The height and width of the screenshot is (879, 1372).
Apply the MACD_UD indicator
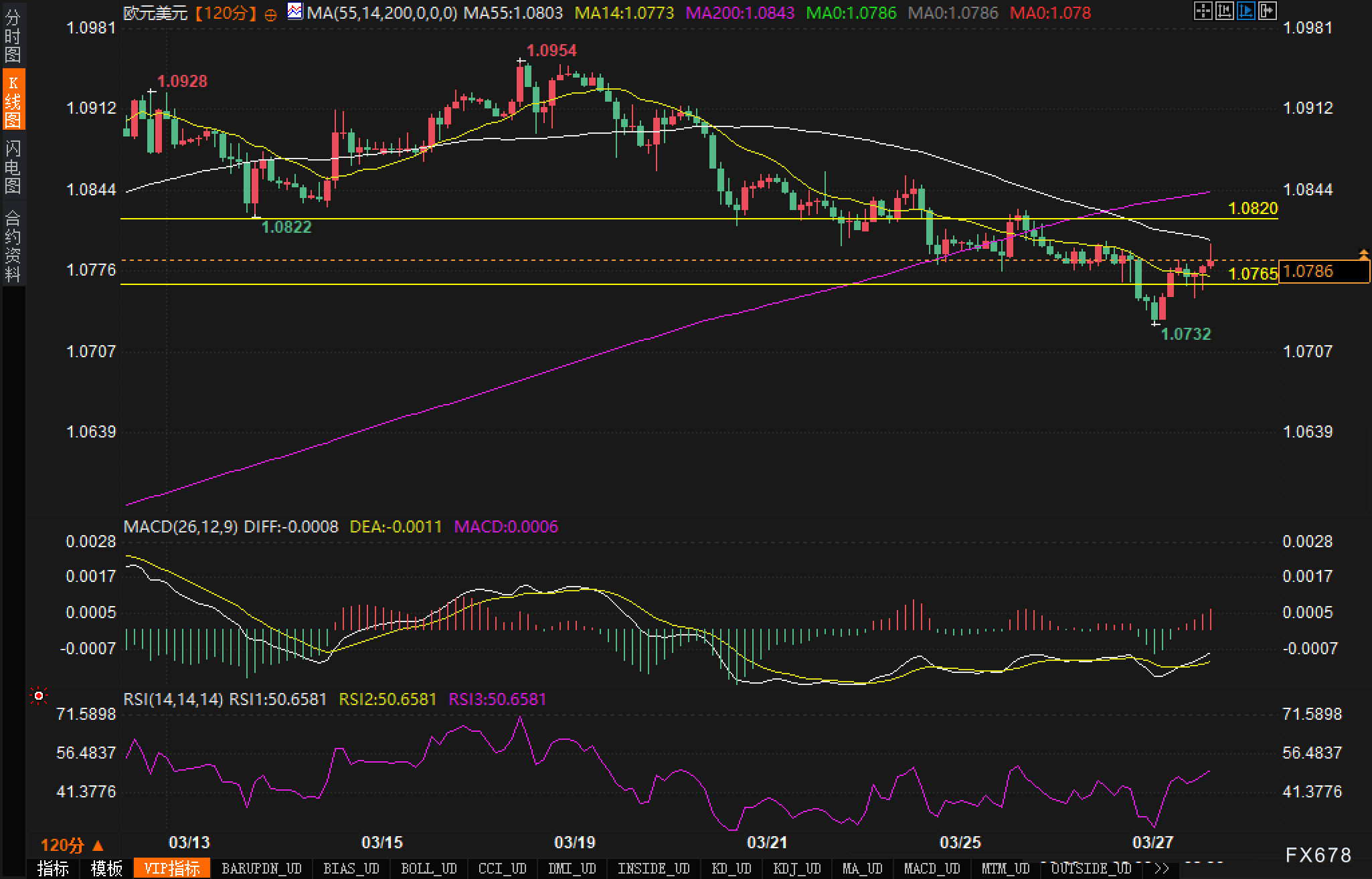coord(932,868)
